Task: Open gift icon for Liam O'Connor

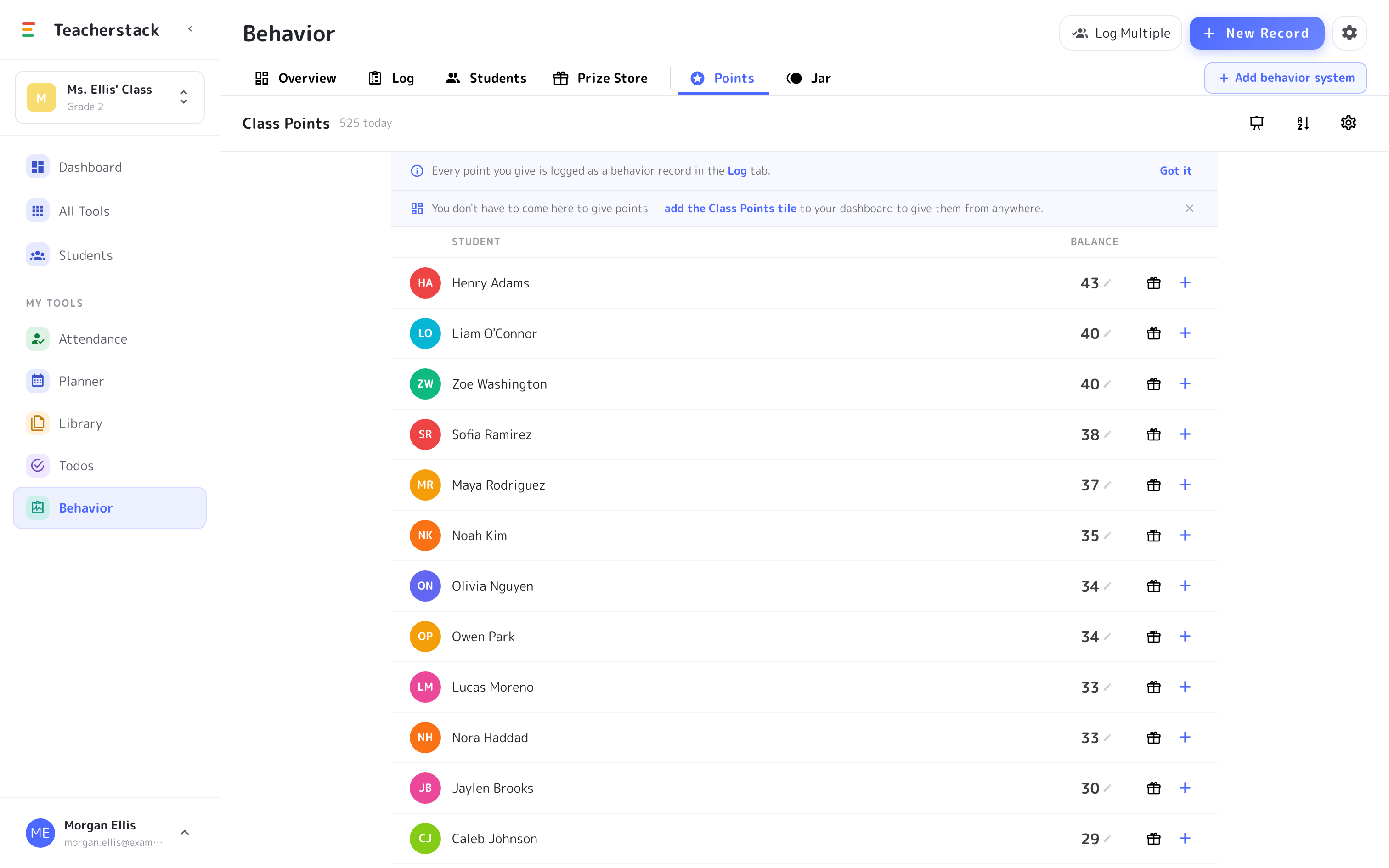Action: point(1154,333)
